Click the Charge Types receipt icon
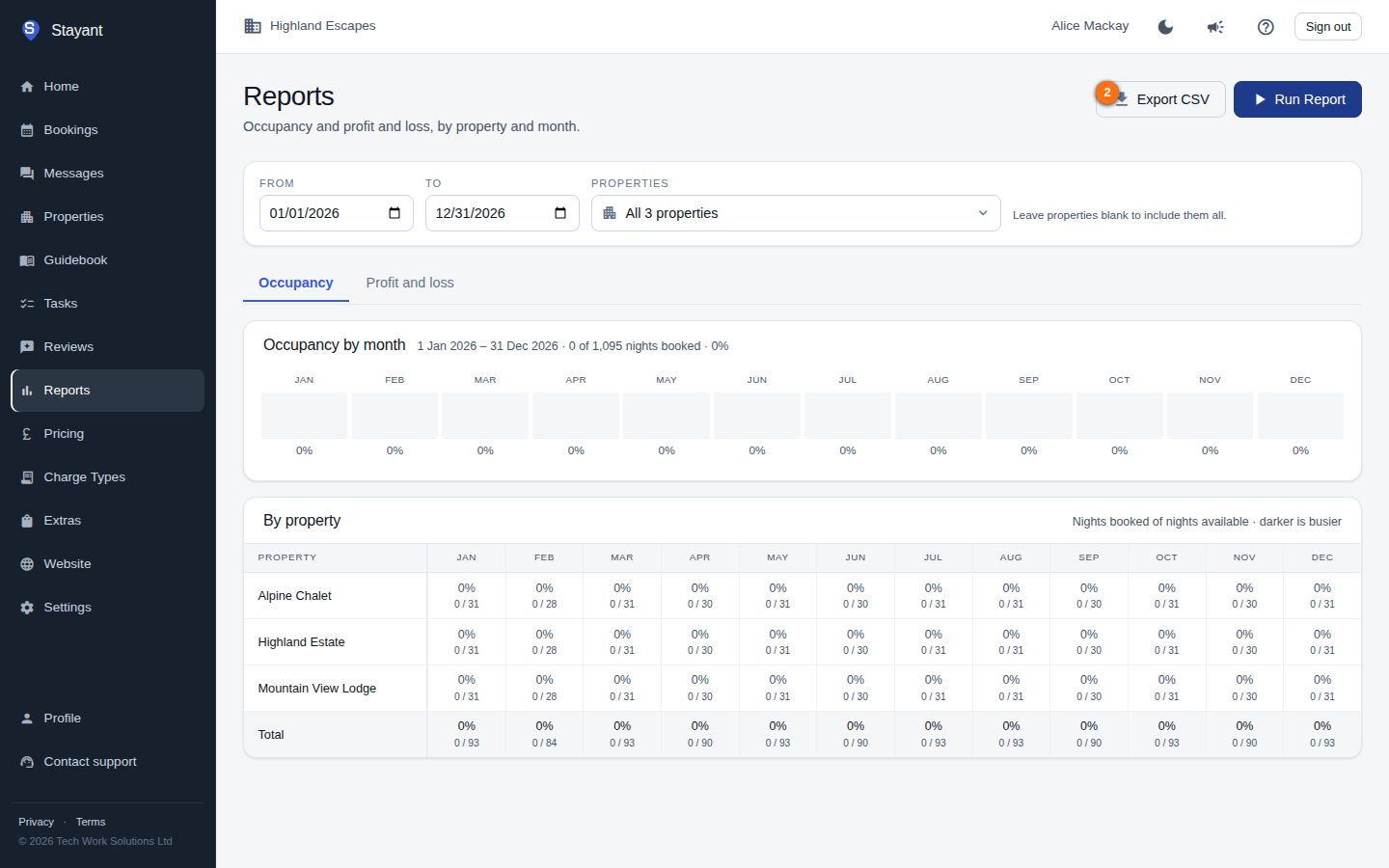 click(27, 477)
